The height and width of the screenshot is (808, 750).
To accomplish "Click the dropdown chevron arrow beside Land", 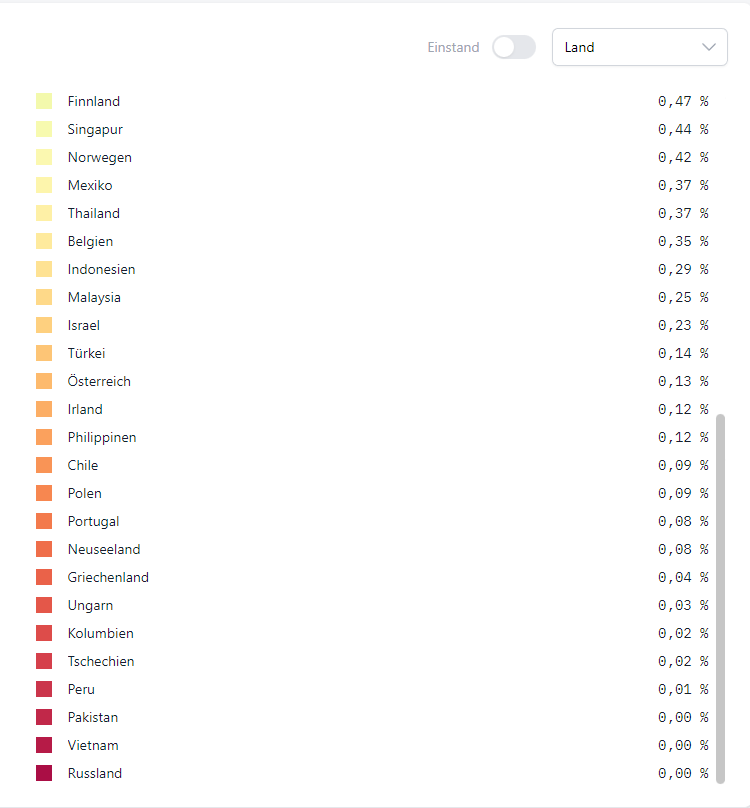I will coord(709,47).
